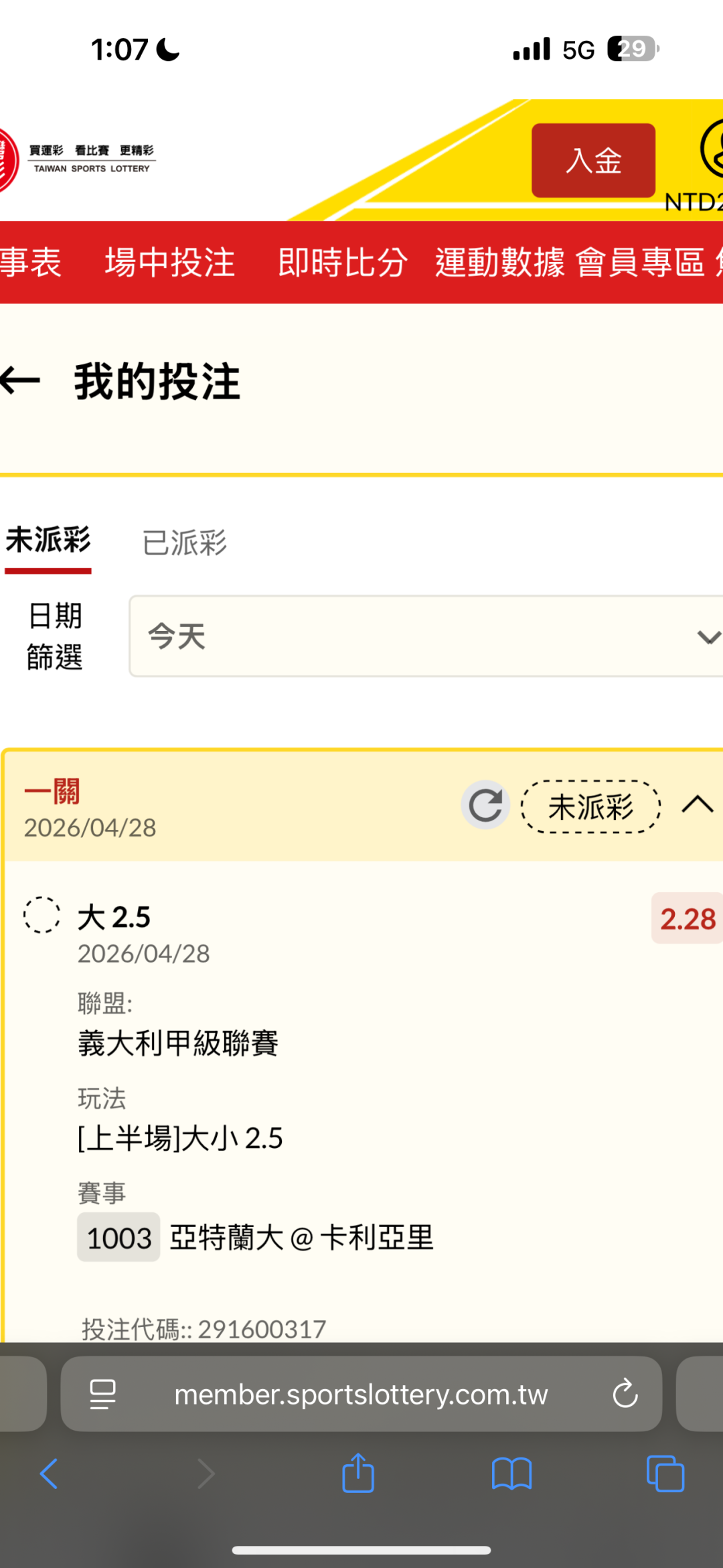The image size is (723, 1568).
Task: Tap the member.sportslottery.com.tw address field
Action: (361, 1394)
